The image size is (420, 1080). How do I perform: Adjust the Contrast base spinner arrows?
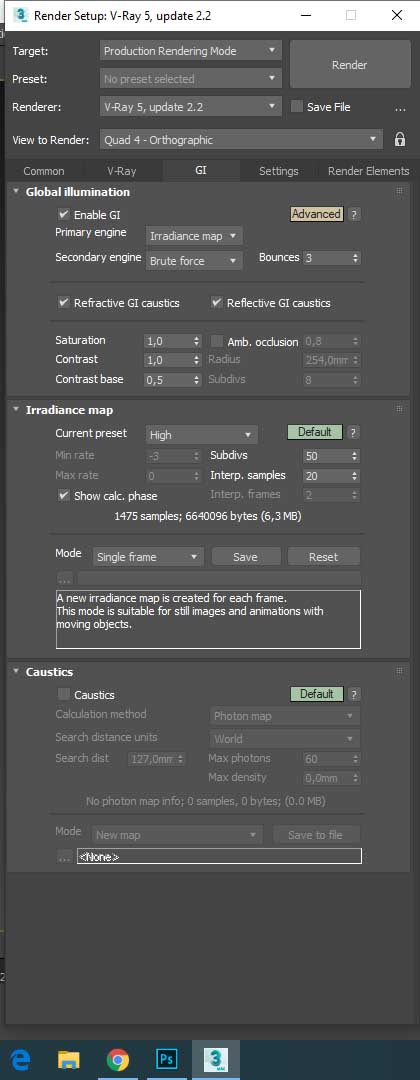(x=196, y=380)
